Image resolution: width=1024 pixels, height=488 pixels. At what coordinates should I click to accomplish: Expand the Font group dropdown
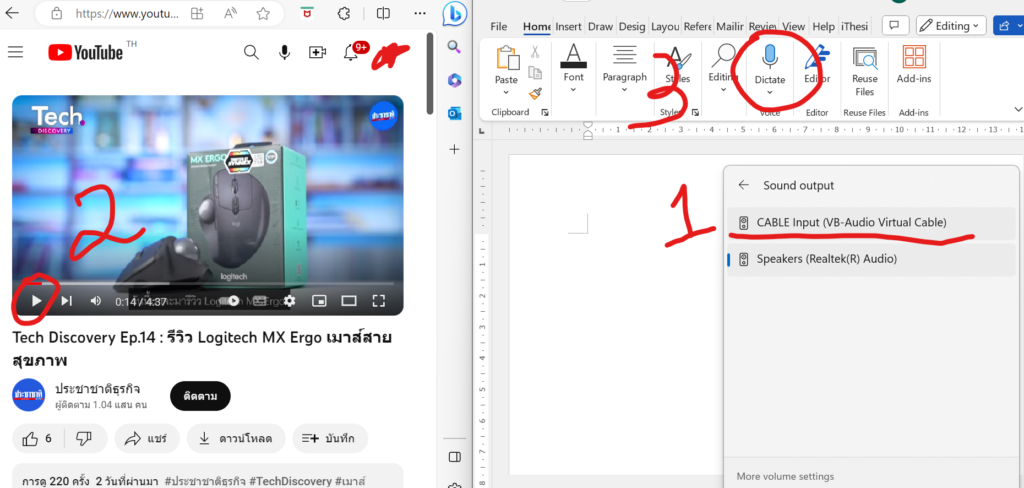[x=573, y=89]
